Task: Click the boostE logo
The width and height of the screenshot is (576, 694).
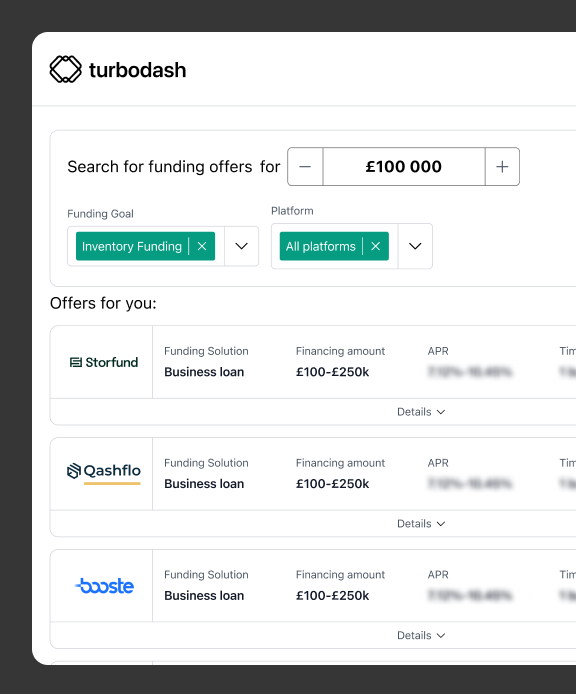Action: 104,586
